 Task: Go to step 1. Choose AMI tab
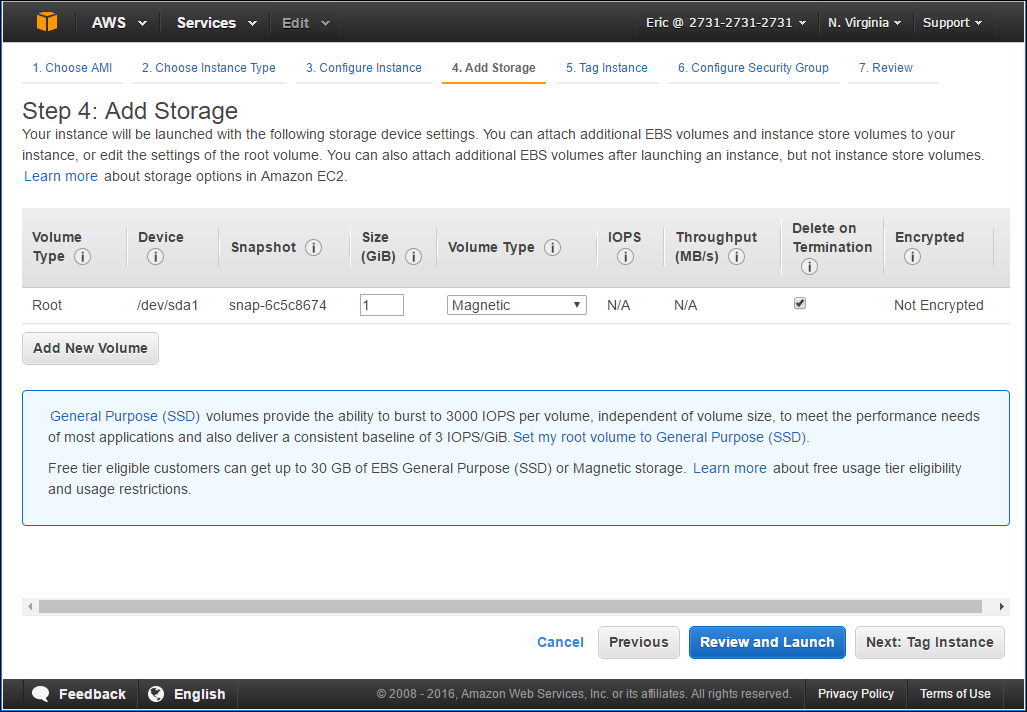pos(72,68)
